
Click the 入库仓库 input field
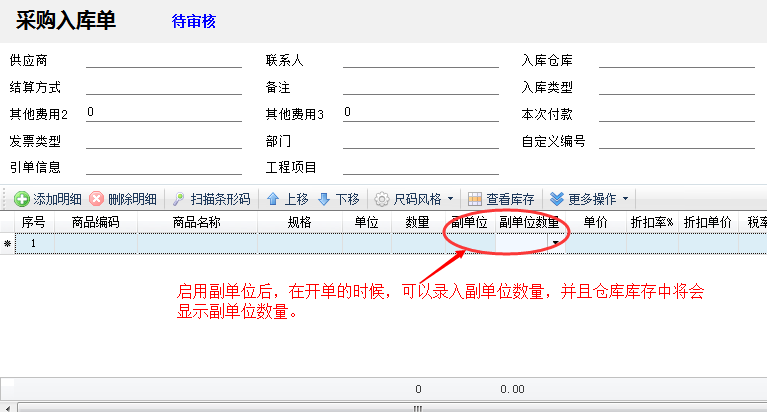[x=676, y=60]
